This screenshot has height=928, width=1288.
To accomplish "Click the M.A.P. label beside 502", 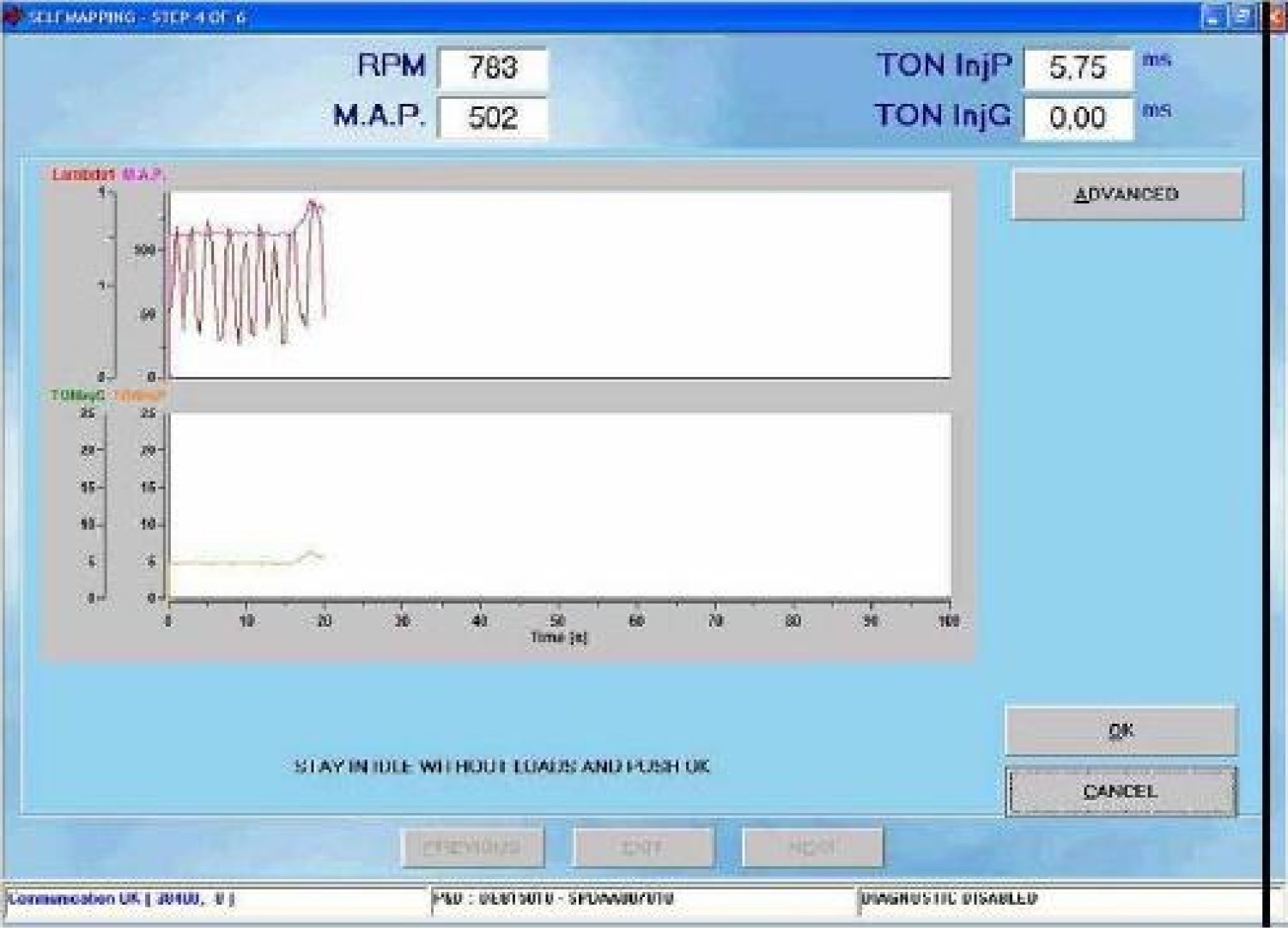I will coord(380,116).
